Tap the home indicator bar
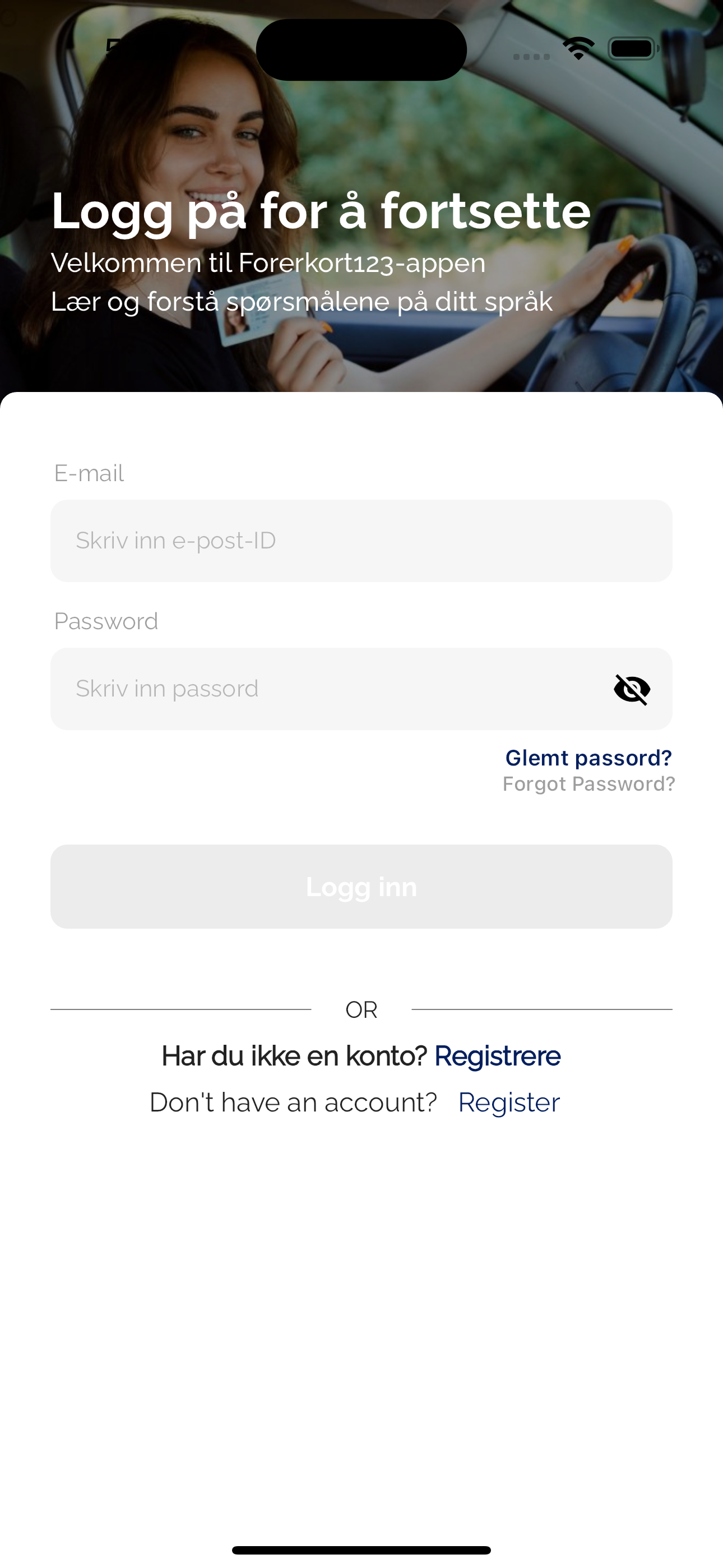723x1568 pixels. 361,1549
